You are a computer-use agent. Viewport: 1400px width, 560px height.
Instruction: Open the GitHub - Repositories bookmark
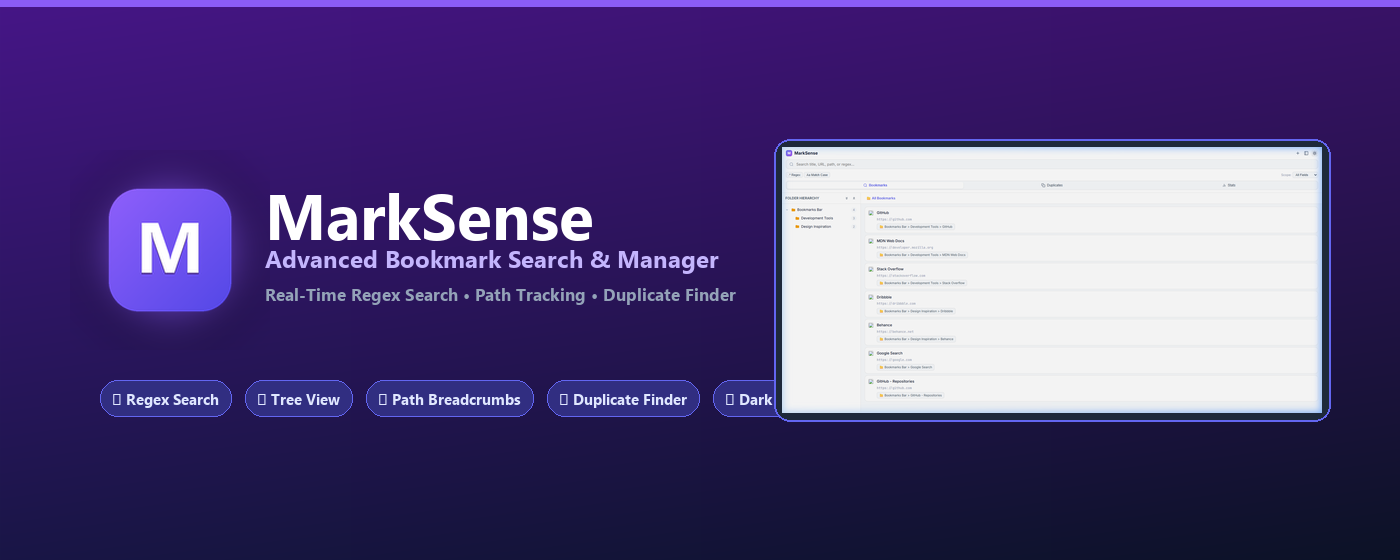pyautogui.click(x=895, y=381)
